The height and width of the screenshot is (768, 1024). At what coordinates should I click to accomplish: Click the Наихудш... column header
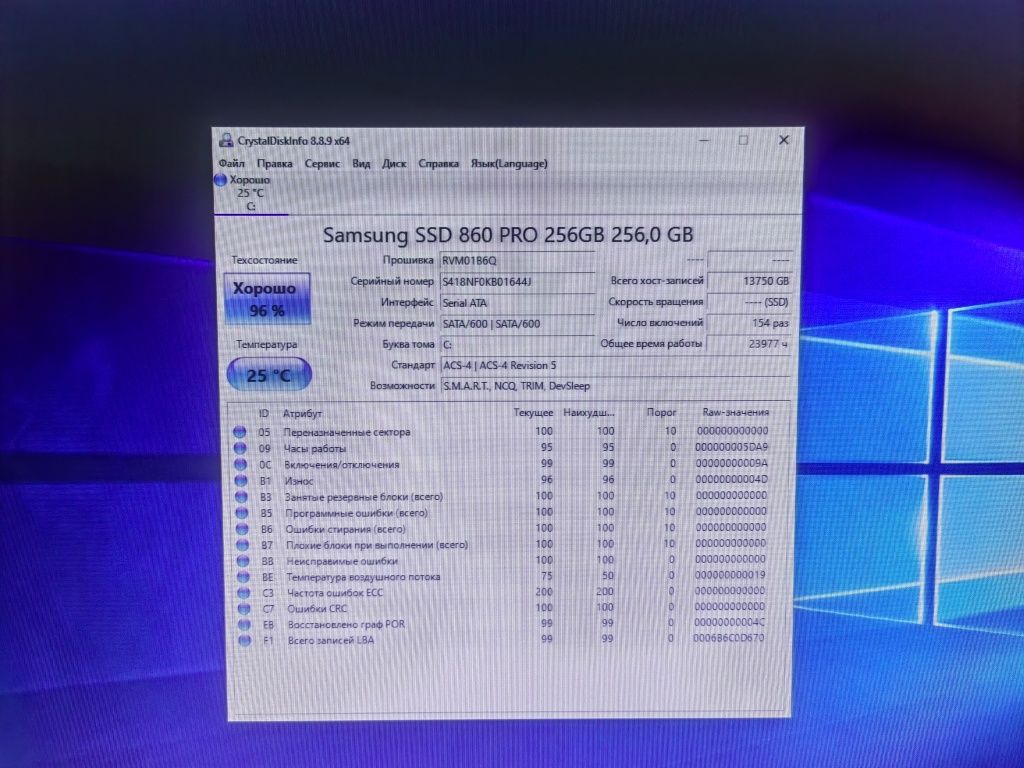coord(588,413)
